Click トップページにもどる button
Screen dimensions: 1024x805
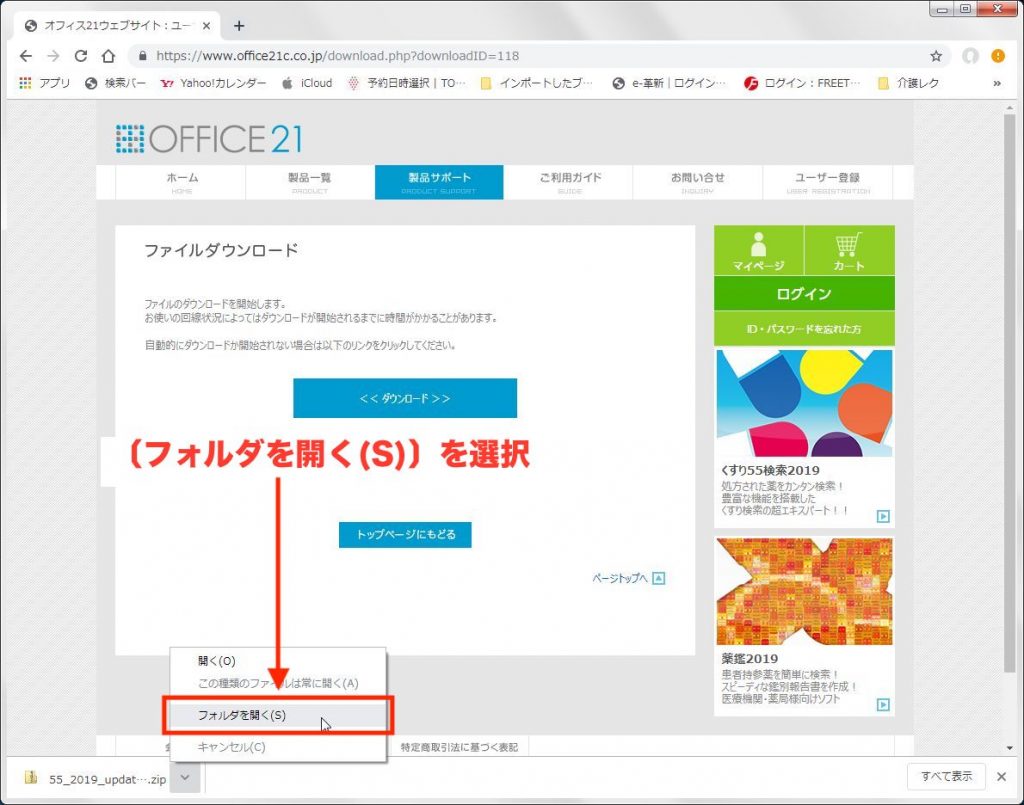pos(405,535)
